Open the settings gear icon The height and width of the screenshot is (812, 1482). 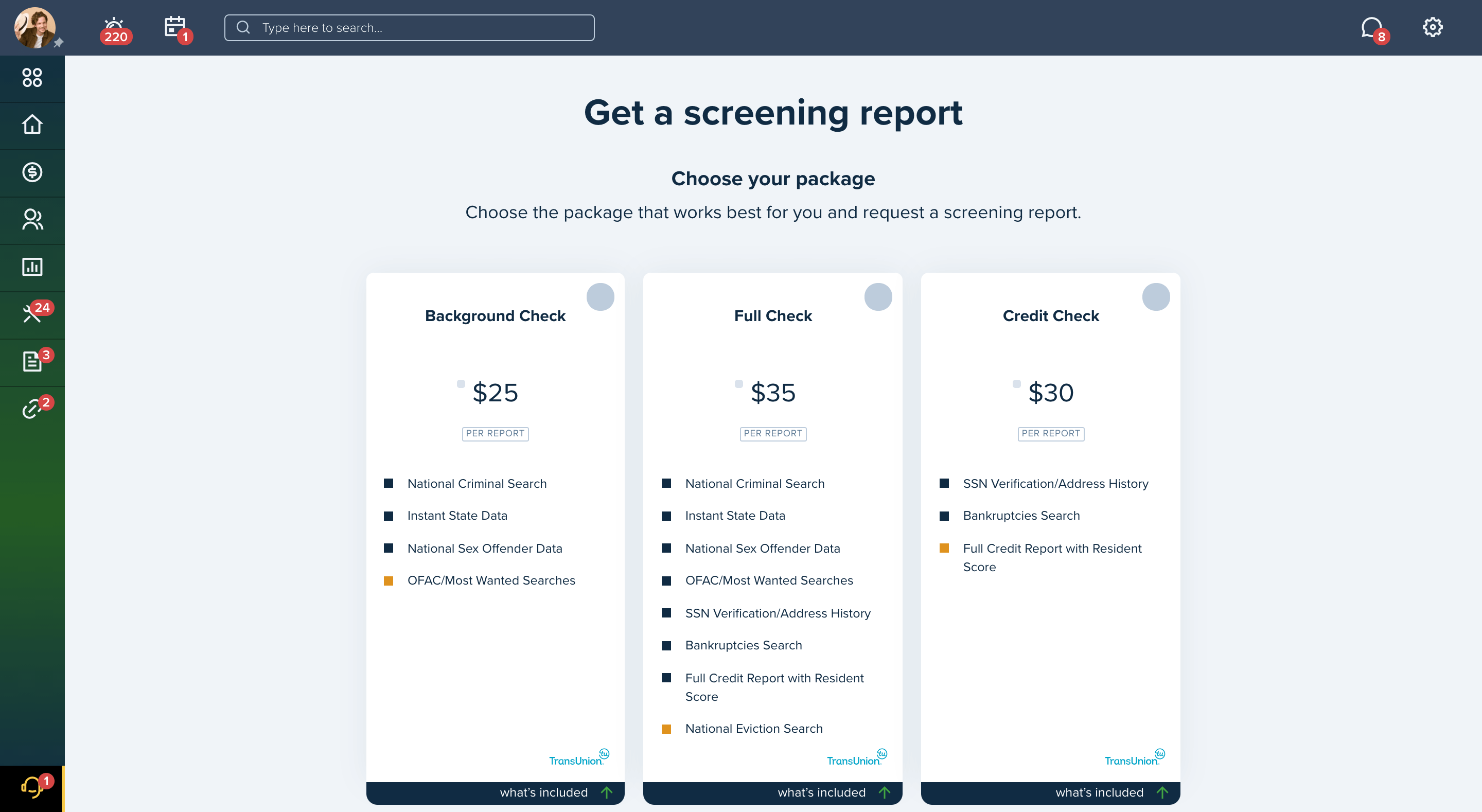(x=1432, y=27)
